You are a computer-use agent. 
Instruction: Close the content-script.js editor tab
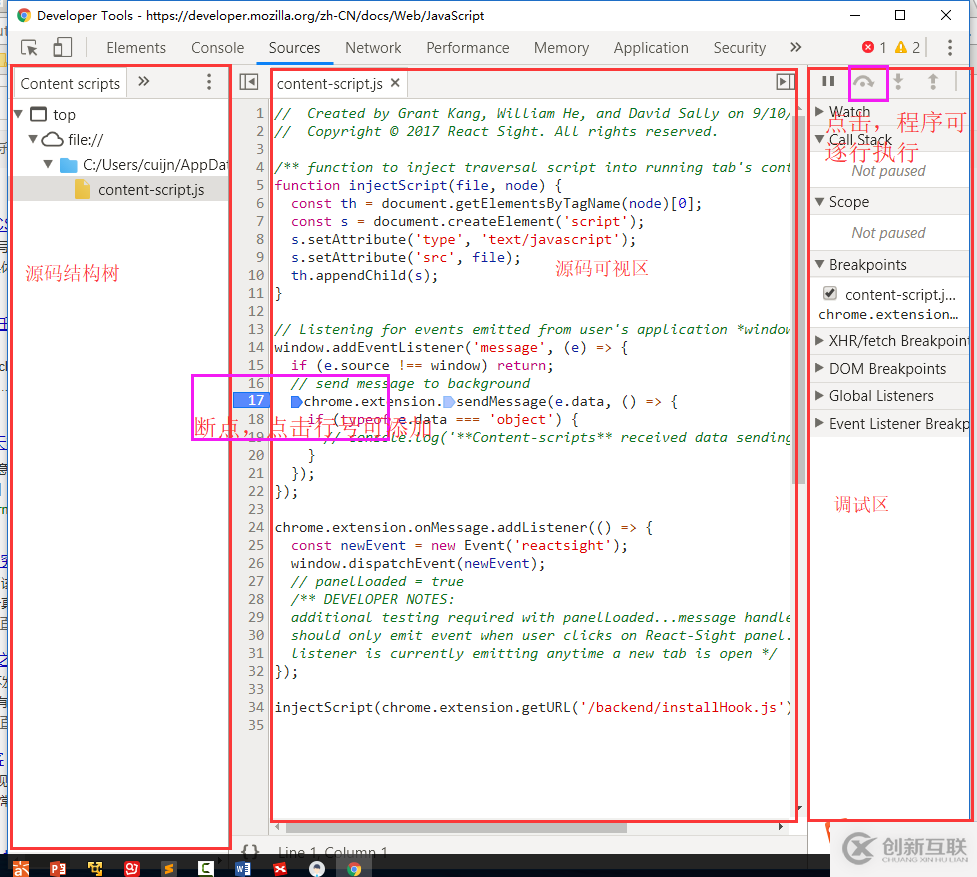395,83
